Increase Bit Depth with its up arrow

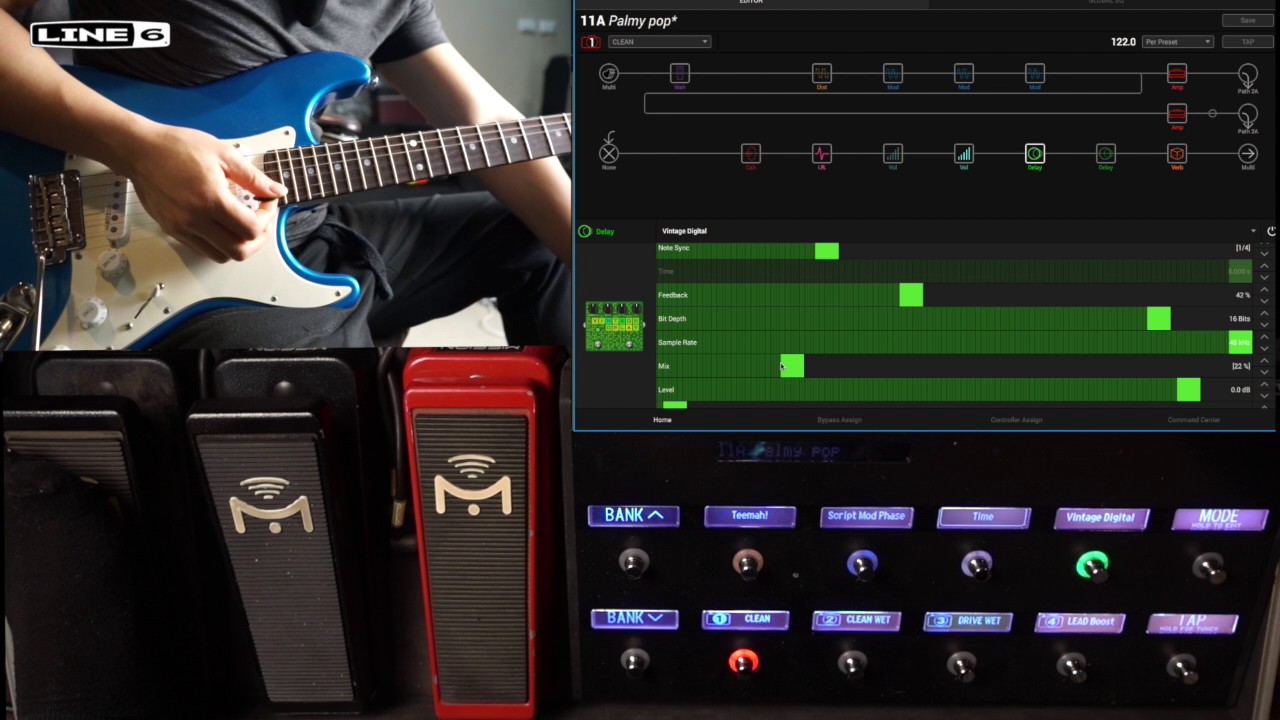click(x=1264, y=314)
